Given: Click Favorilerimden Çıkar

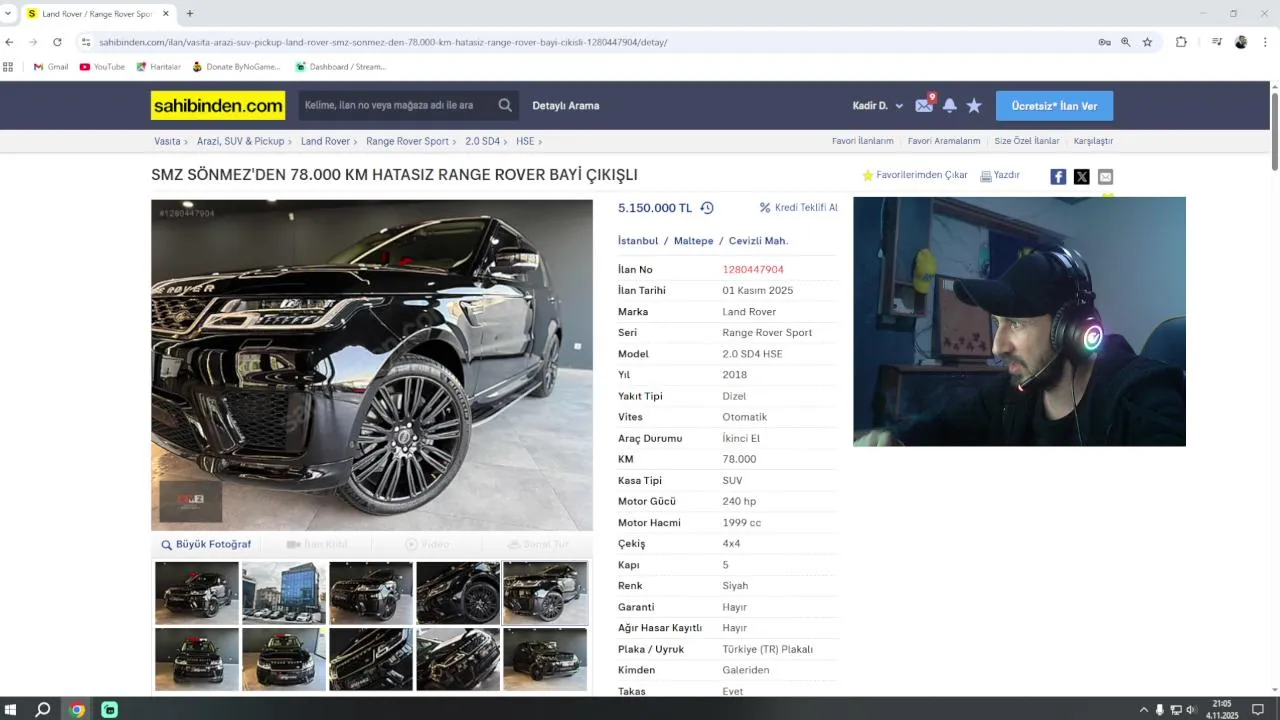Looking at the screenshot, I should [x=915, y=175].
